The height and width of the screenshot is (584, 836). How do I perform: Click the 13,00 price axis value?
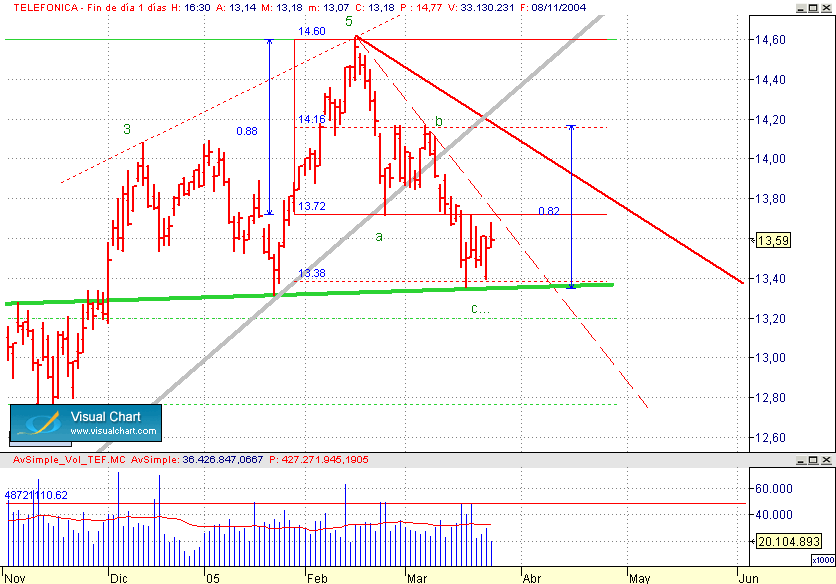click(x=770, y=358)
